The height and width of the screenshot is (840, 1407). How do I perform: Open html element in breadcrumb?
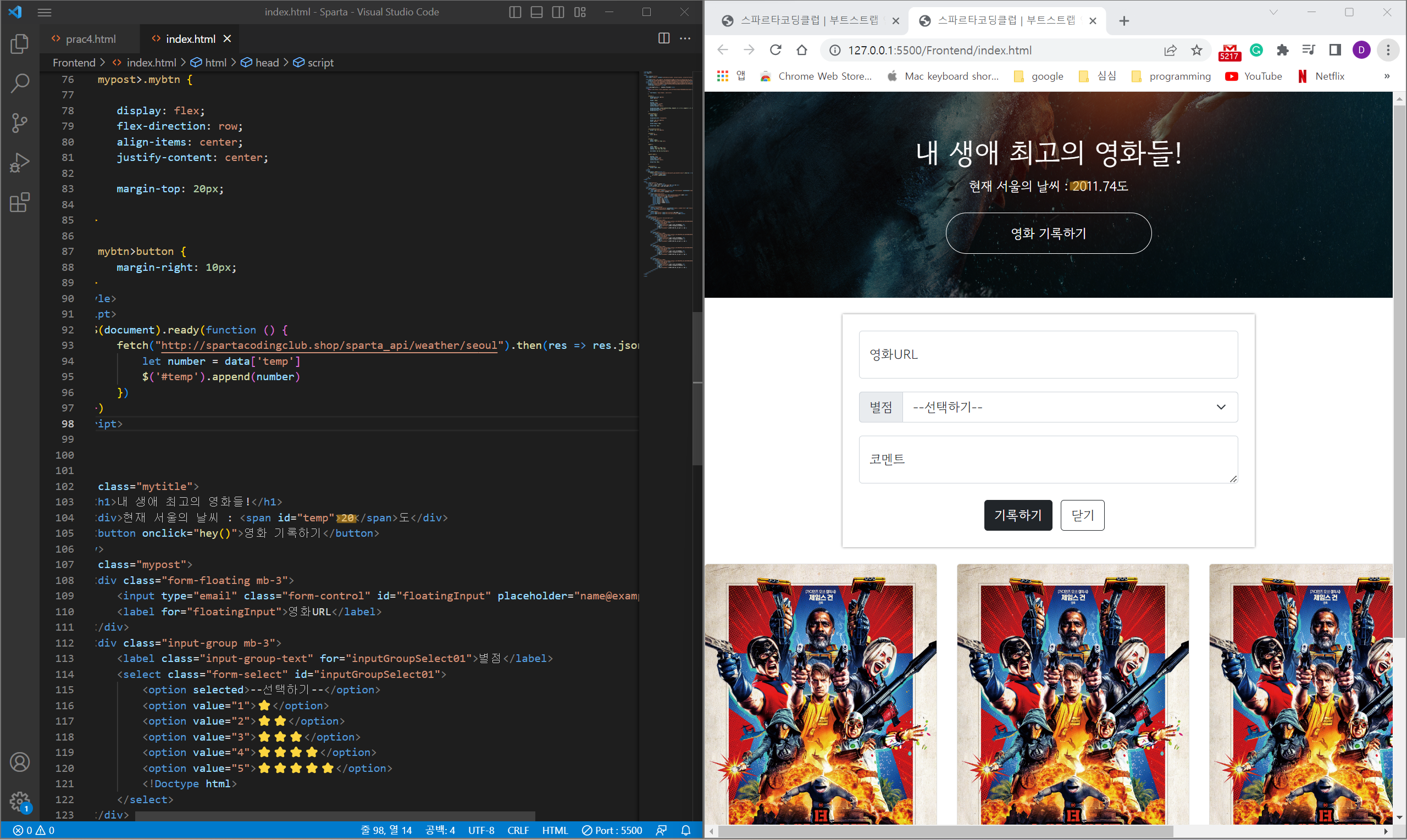point(209,63)
